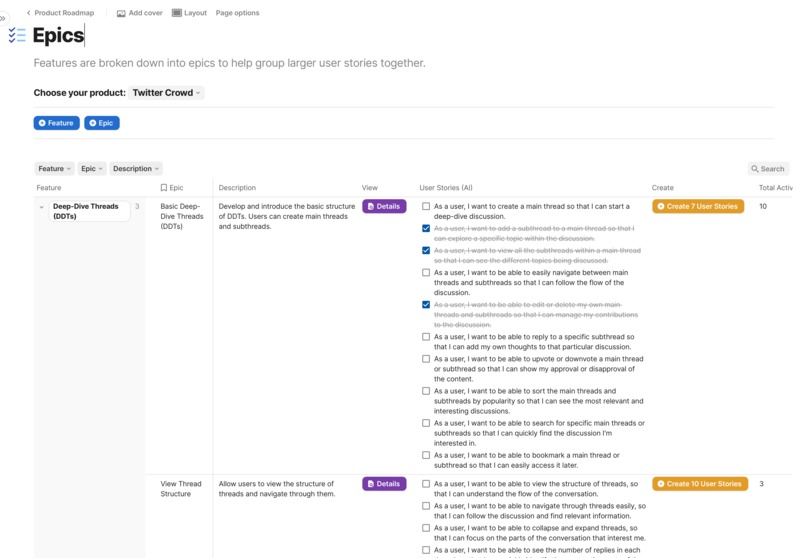The height and width of the screenshot is (558, 806).
Task: Click the checklist page icon beside Epics
Action: pos(17,35)
